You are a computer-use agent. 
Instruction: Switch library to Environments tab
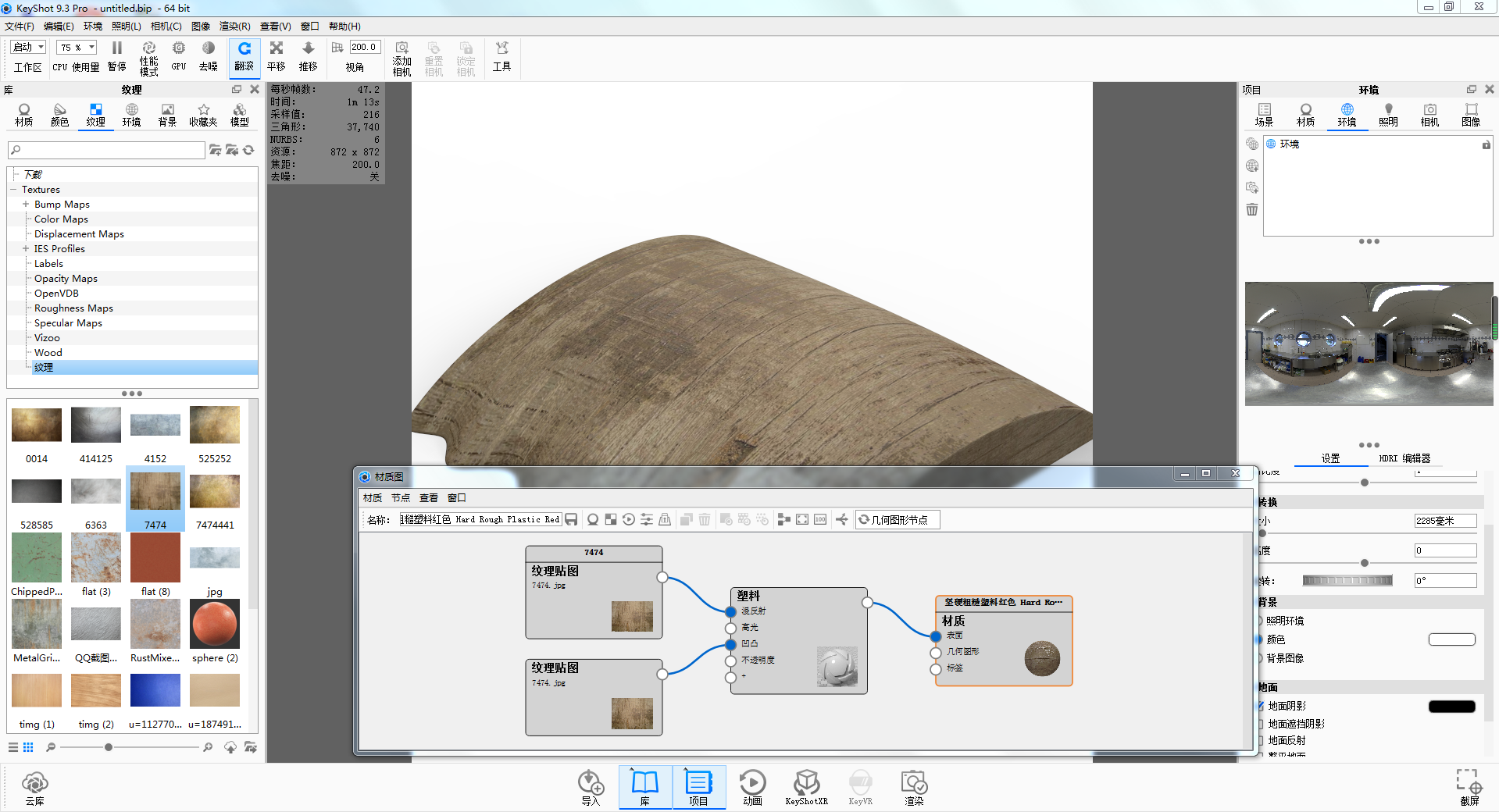click(x=131, y=115)
